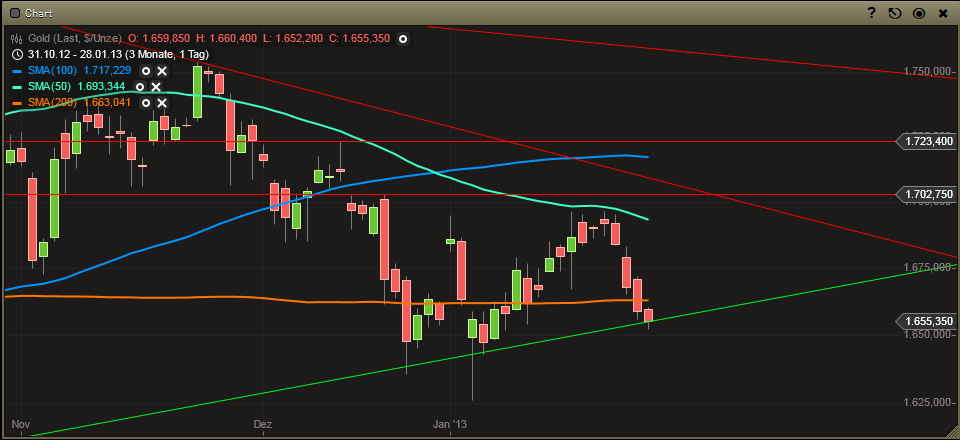
Task: Click the 1.625,000 price axis label
Action: point(928,402)
